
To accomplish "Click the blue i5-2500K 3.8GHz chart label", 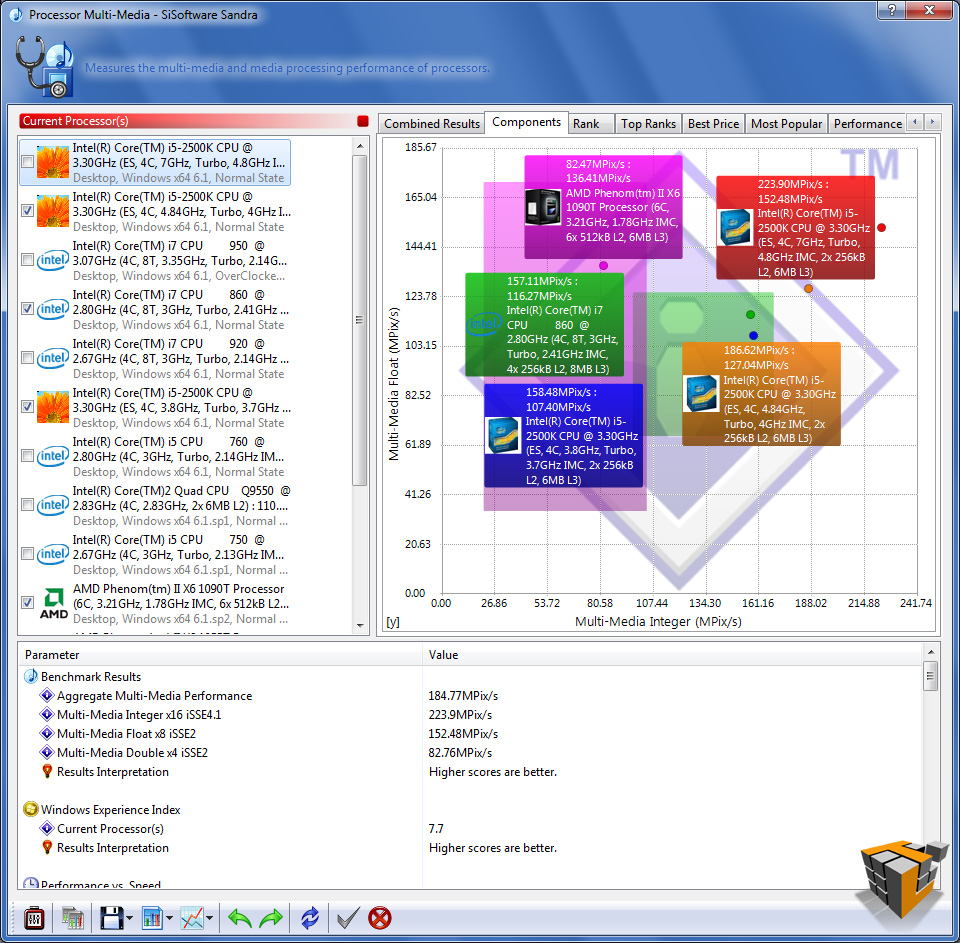I will 563,435.
